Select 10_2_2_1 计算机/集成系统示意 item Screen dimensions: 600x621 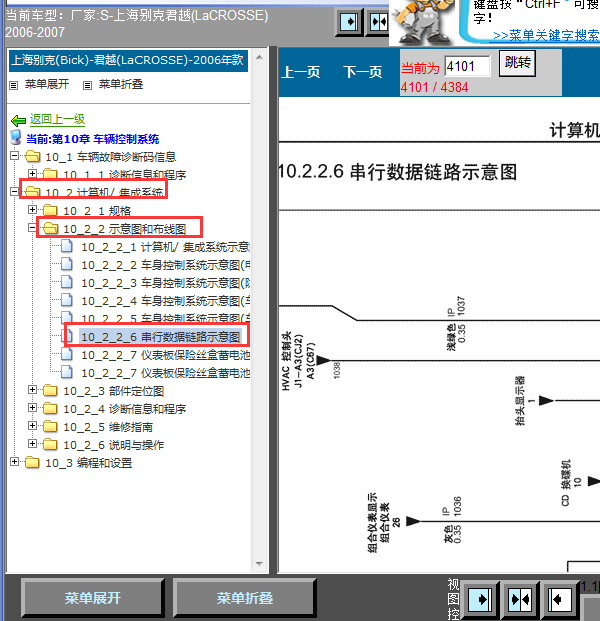pyautogui.click(x=165, y=247)
